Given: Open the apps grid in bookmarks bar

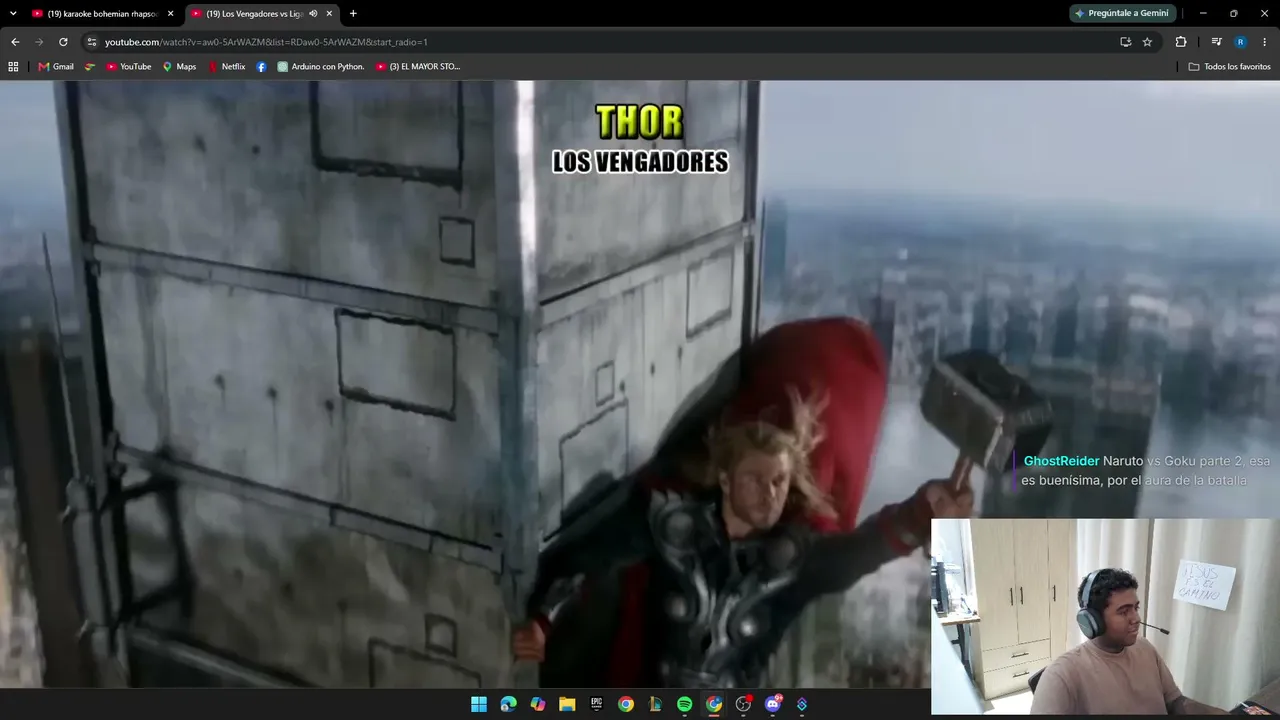Looking at the screenshot, I should (13, 67).
